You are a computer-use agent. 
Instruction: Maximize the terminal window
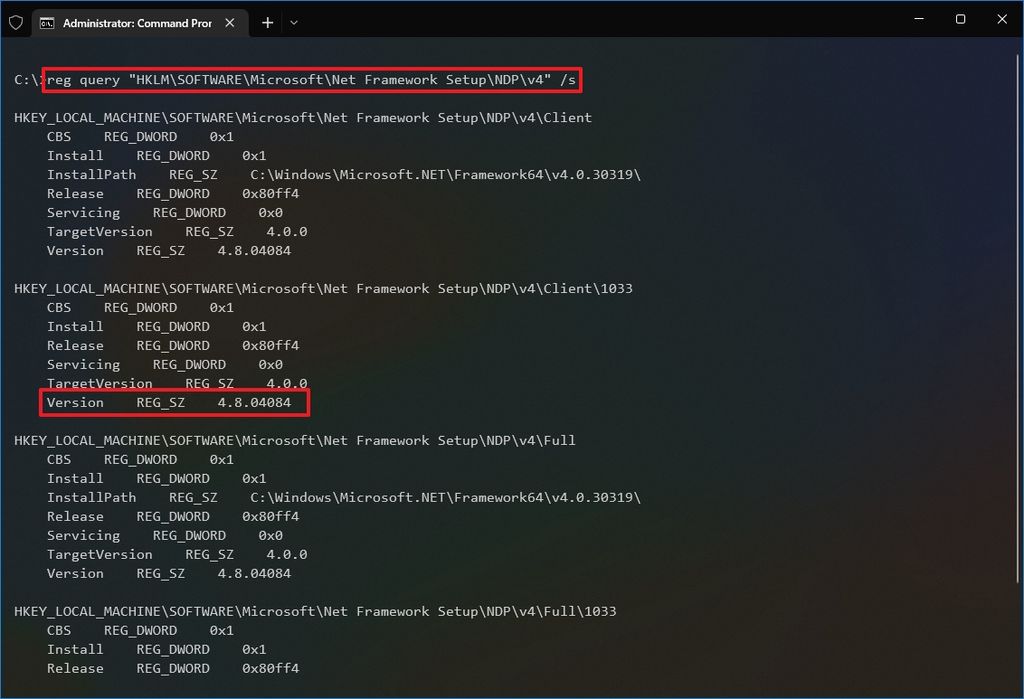tap(960, 19)
